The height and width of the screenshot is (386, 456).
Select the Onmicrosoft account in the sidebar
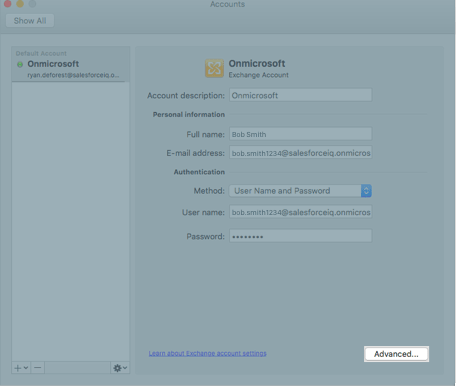point(71,69)
